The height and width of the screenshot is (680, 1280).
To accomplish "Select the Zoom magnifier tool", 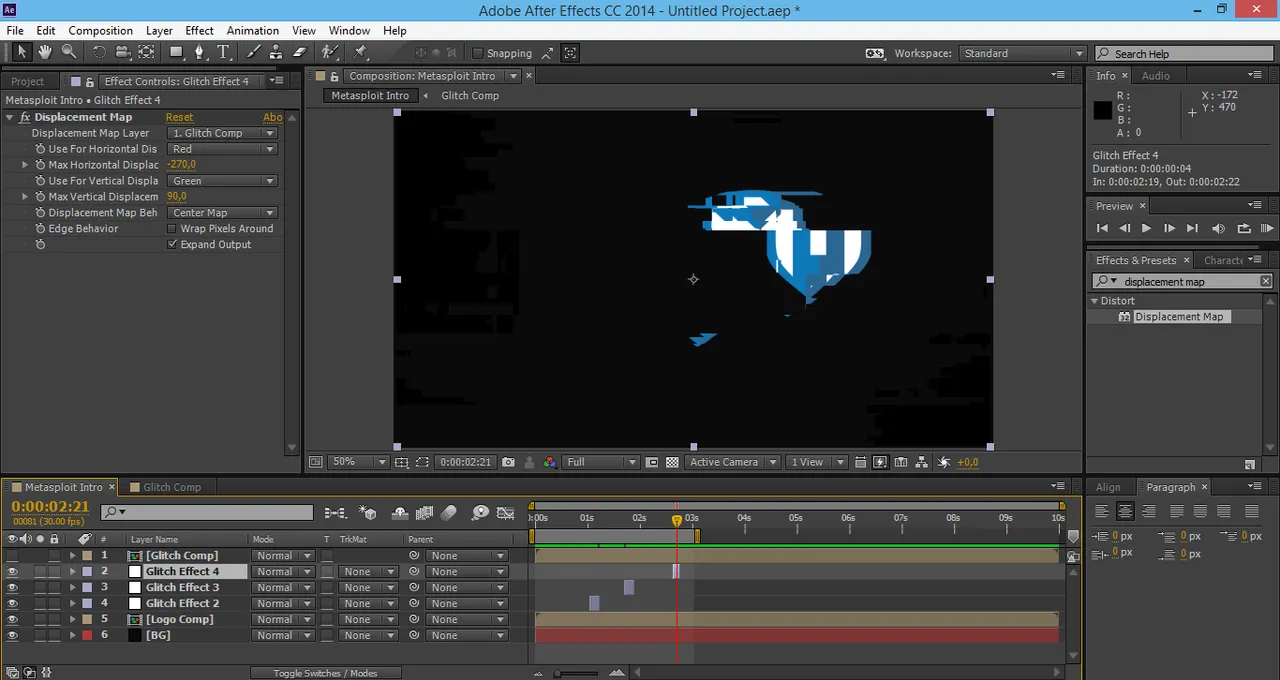I will [x=69, y=52].
